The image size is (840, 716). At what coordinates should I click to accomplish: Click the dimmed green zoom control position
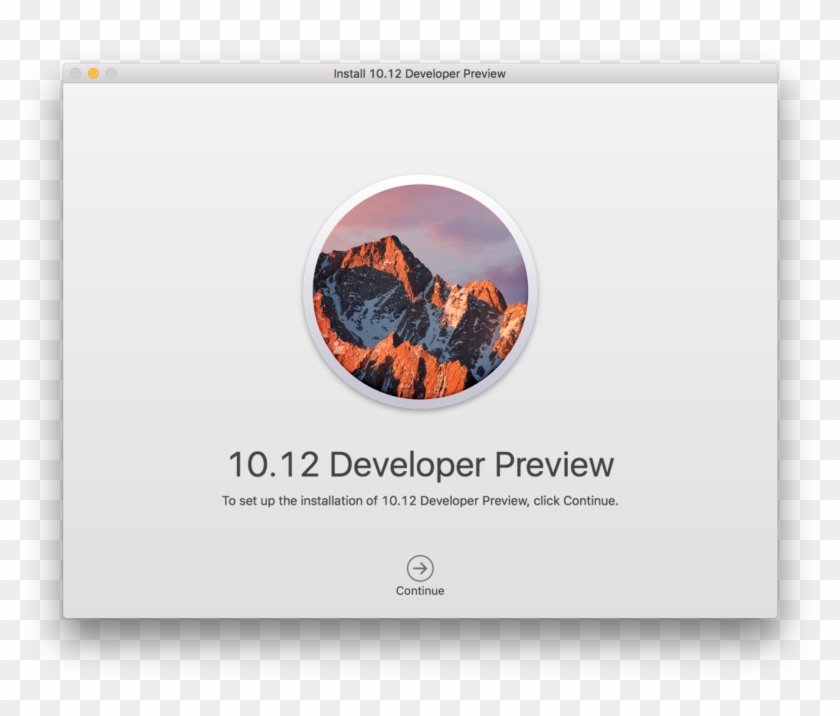point(112,74)
